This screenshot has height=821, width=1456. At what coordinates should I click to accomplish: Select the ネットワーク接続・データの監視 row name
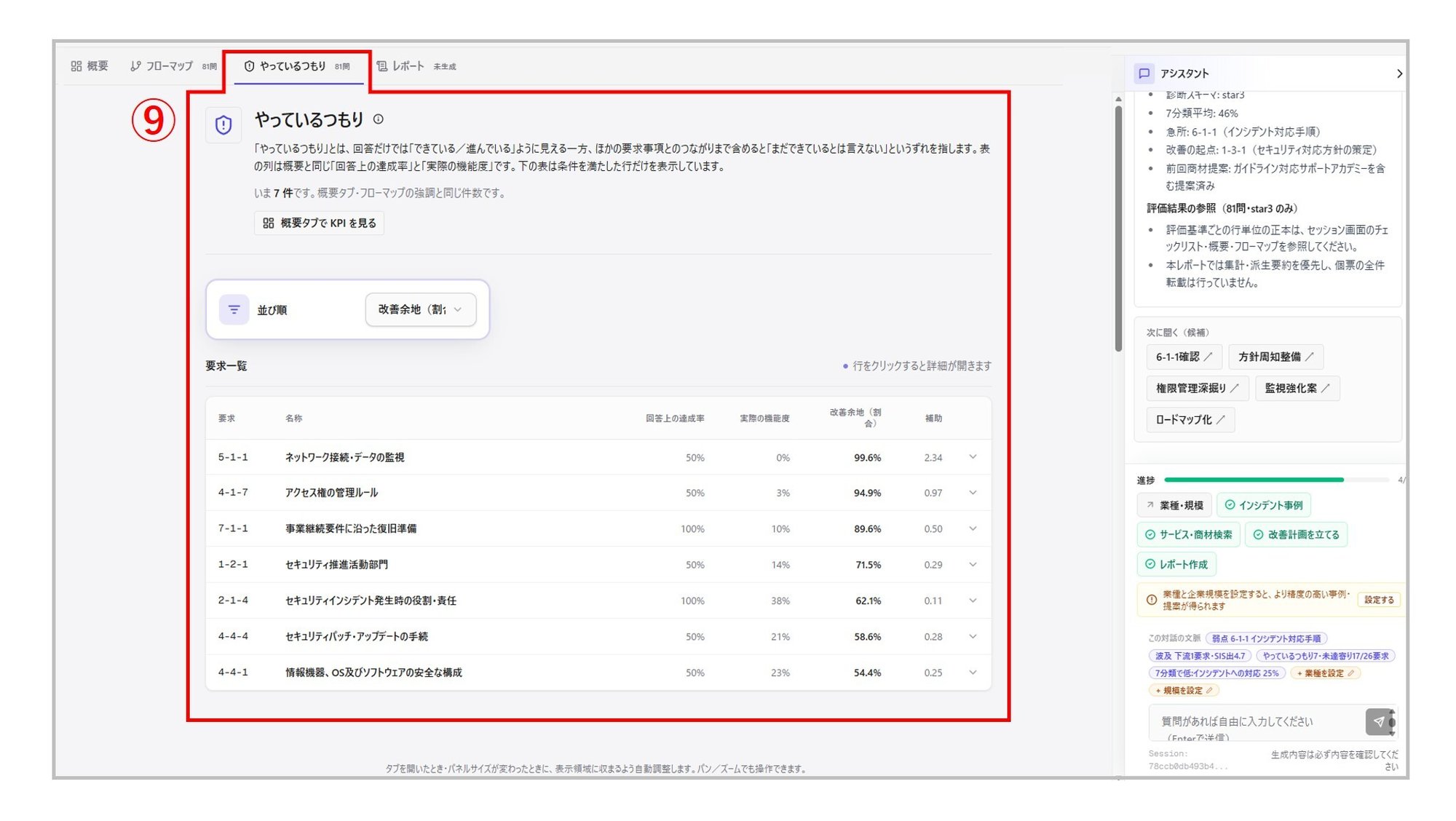tap(344, 457)
